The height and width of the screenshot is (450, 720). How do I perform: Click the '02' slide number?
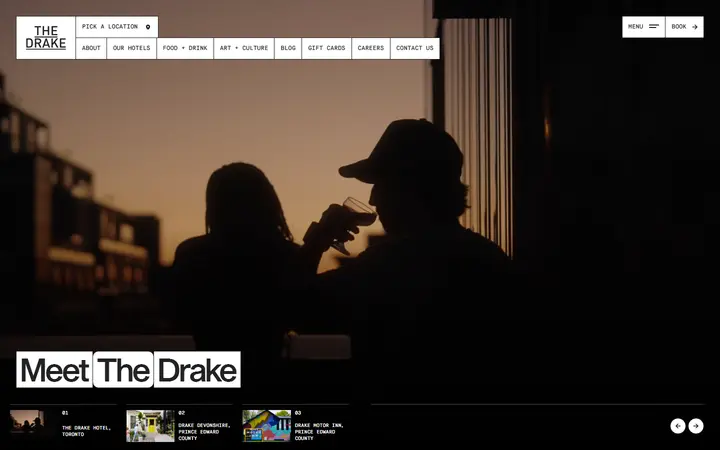pos(181,413)
